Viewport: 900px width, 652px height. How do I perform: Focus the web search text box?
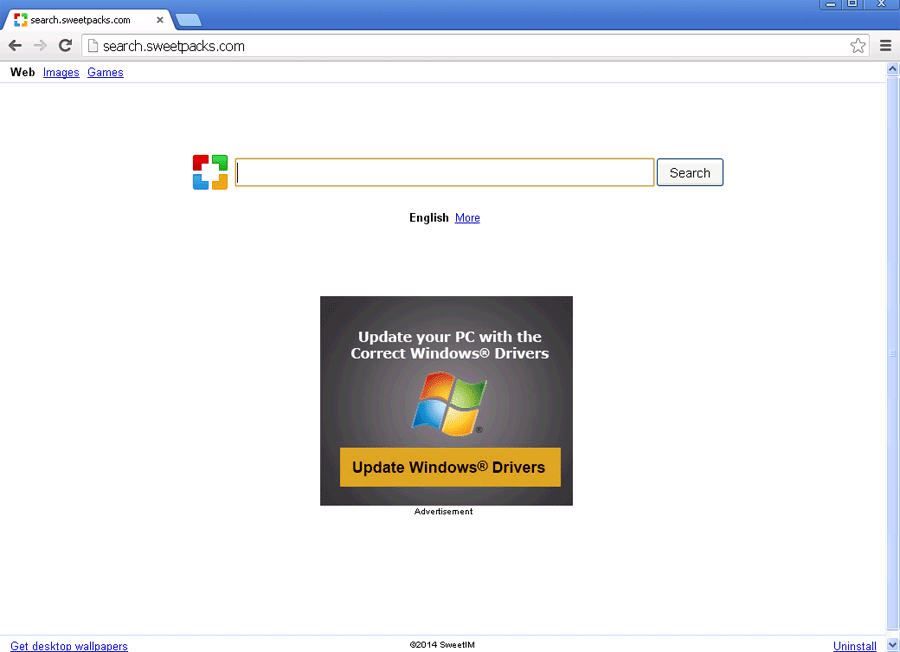click(x=444, y=173)
